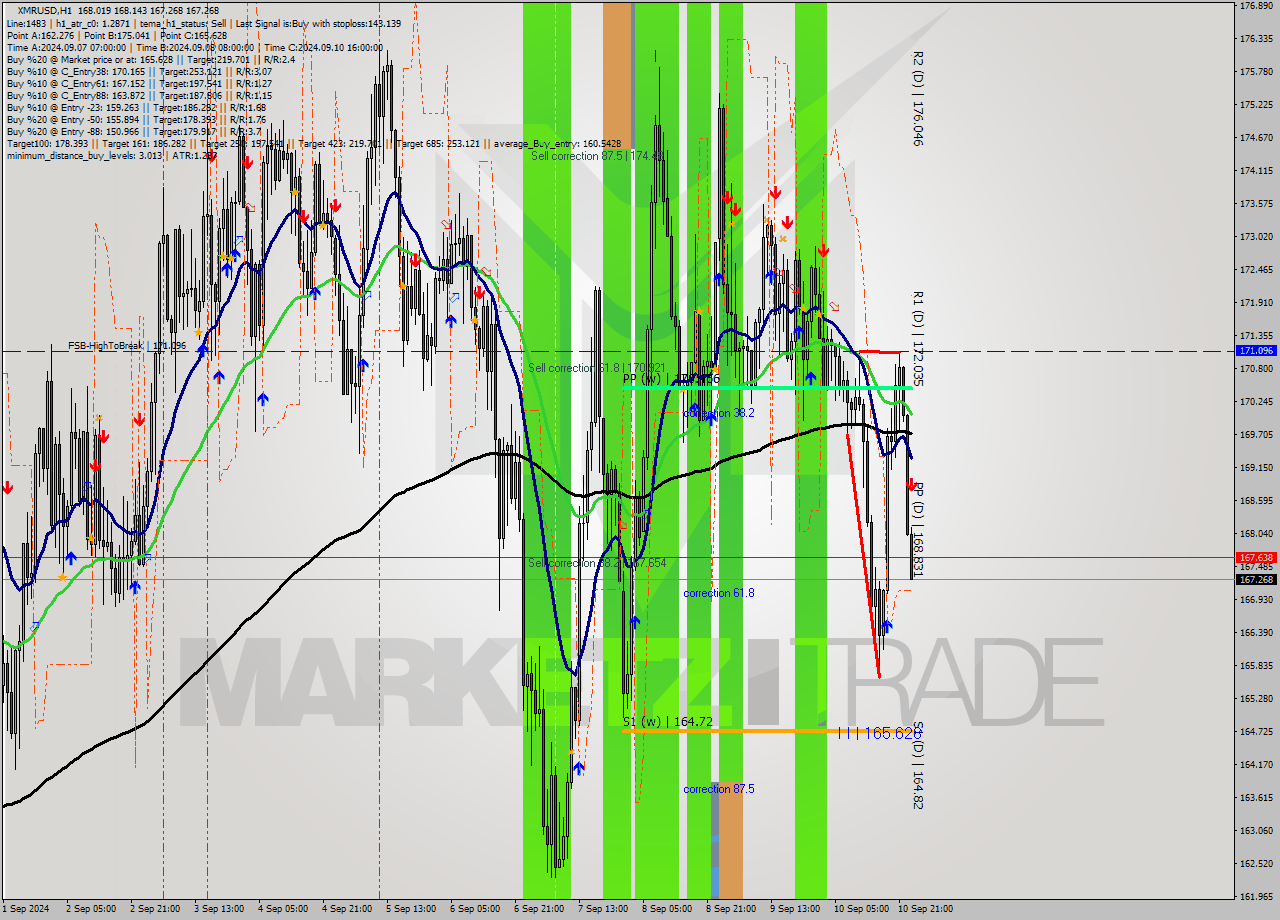Click the 170.245 price axis value

1255,402
